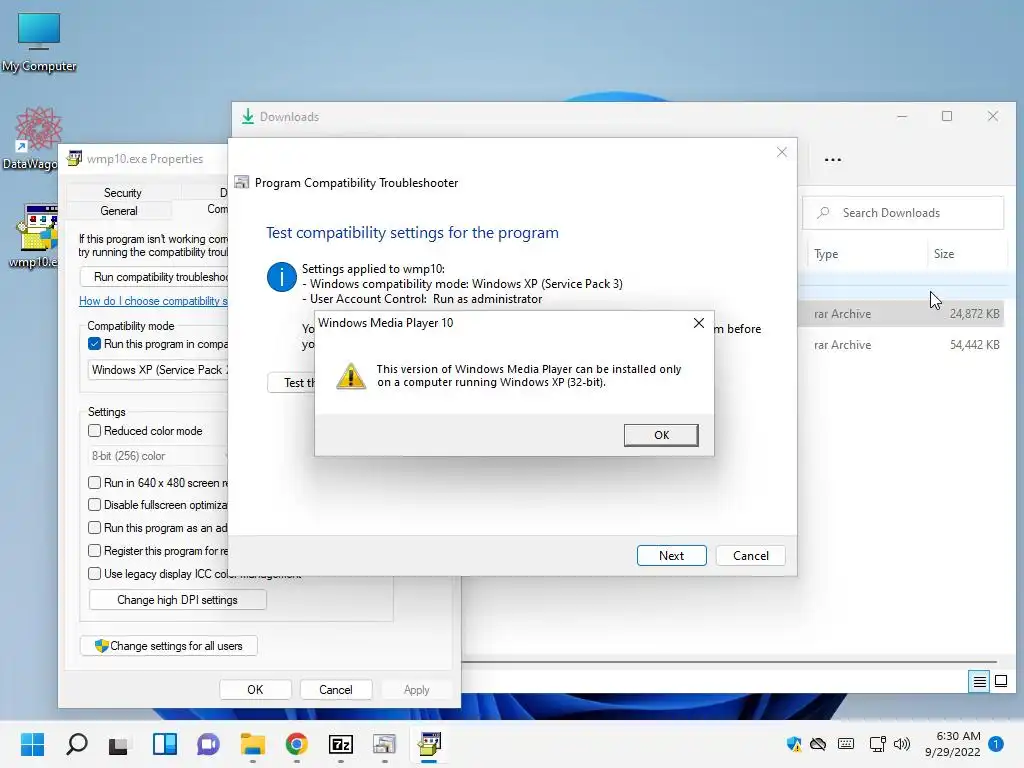Open the My Computer desktop icon

39,42
